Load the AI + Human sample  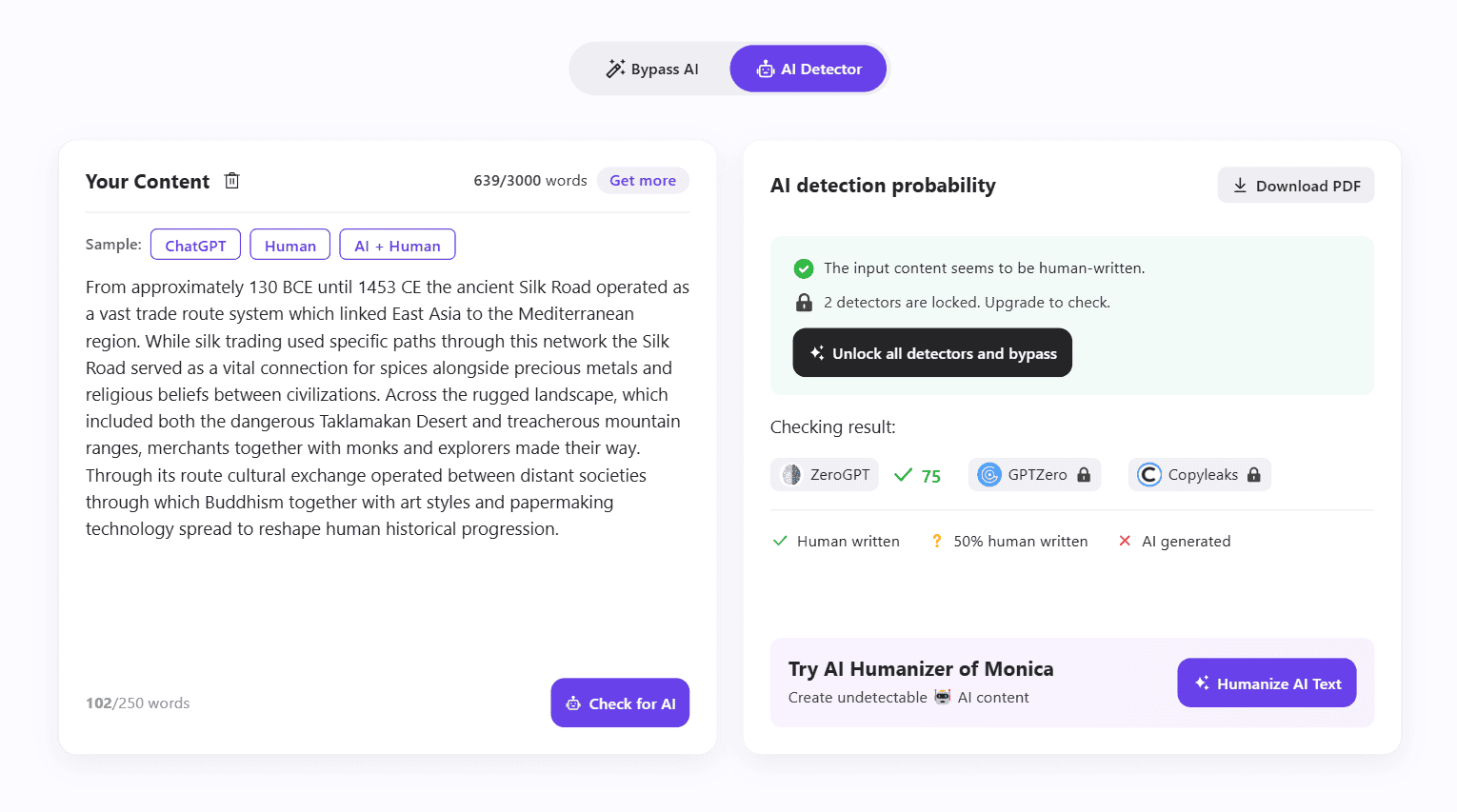(397, 245)
